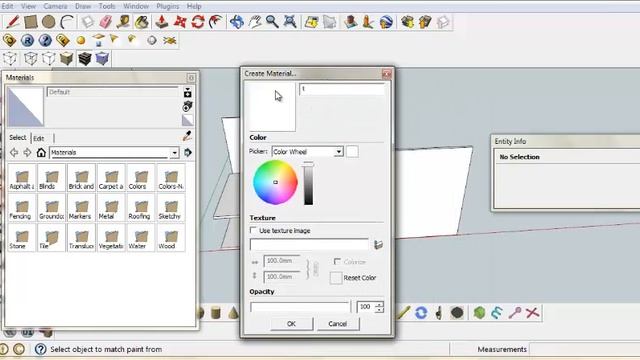
Task: Enable the Use texture image checkbox
Action: (x=253, y=230)
